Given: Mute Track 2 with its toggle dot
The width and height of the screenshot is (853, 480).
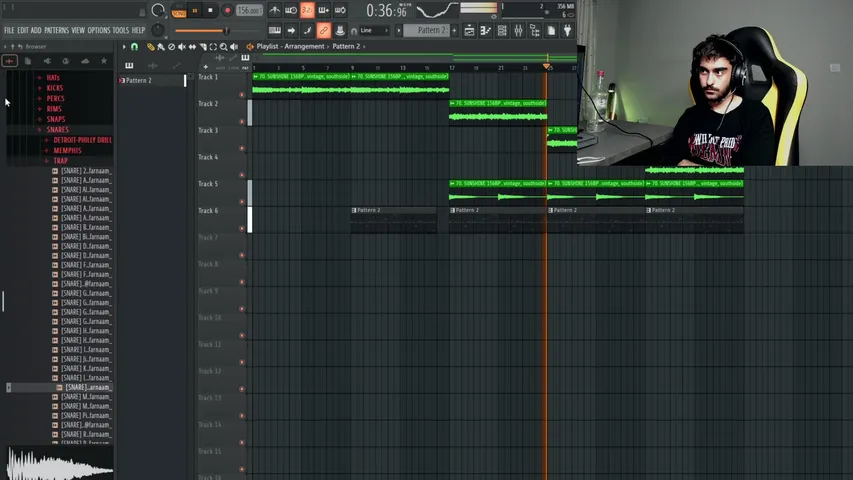Looking at the screenshot, I should [242, 122].
